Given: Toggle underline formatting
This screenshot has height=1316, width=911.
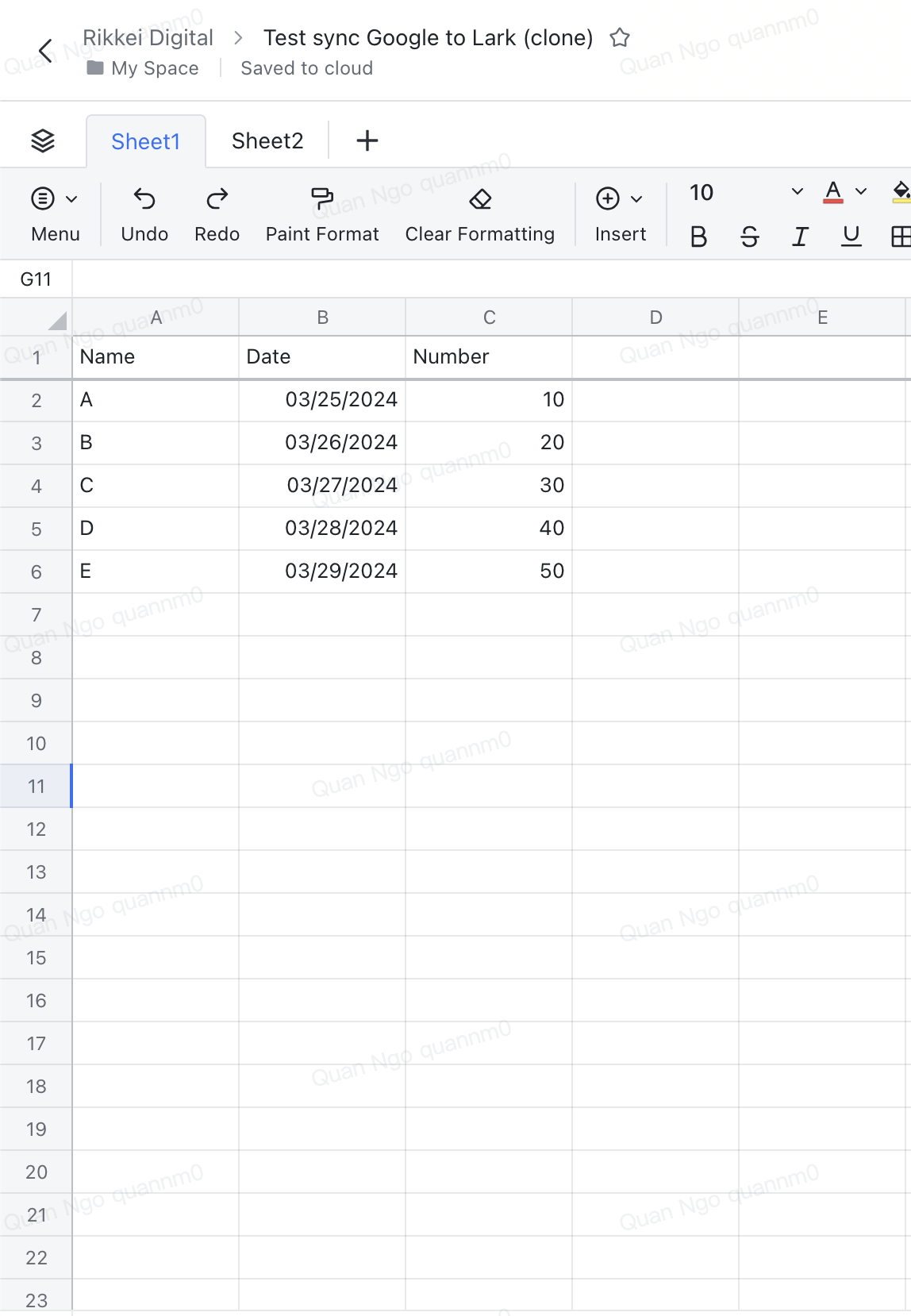Looking at the screenshot, I should pos(851,237).
